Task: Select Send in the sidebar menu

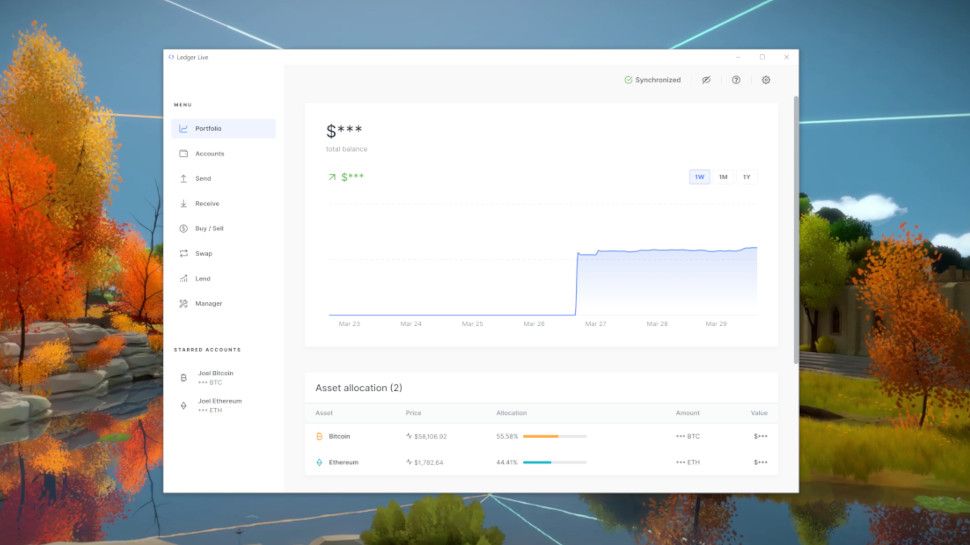Action: (223, 178)
